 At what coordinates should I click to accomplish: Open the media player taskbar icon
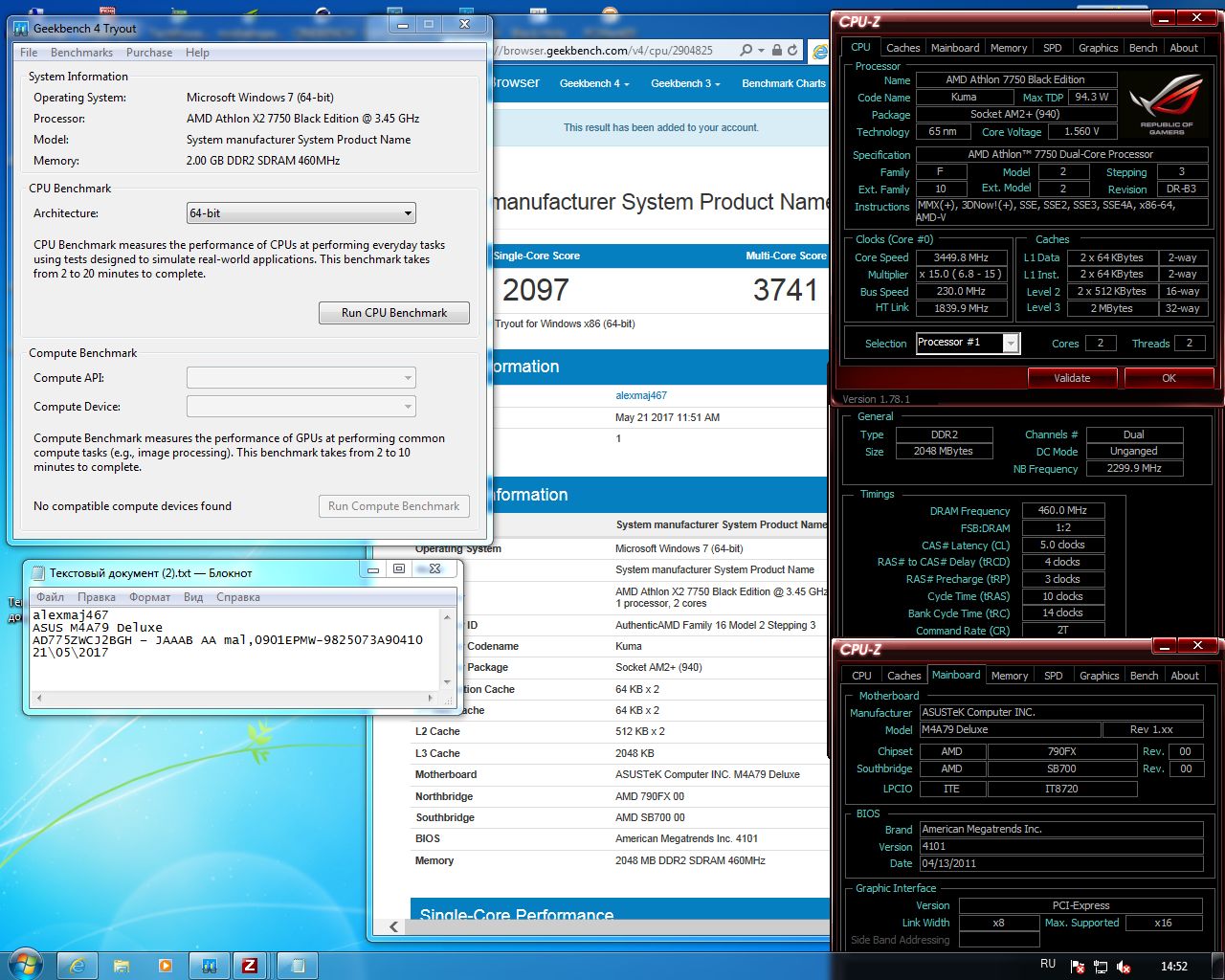pos(165,966)
